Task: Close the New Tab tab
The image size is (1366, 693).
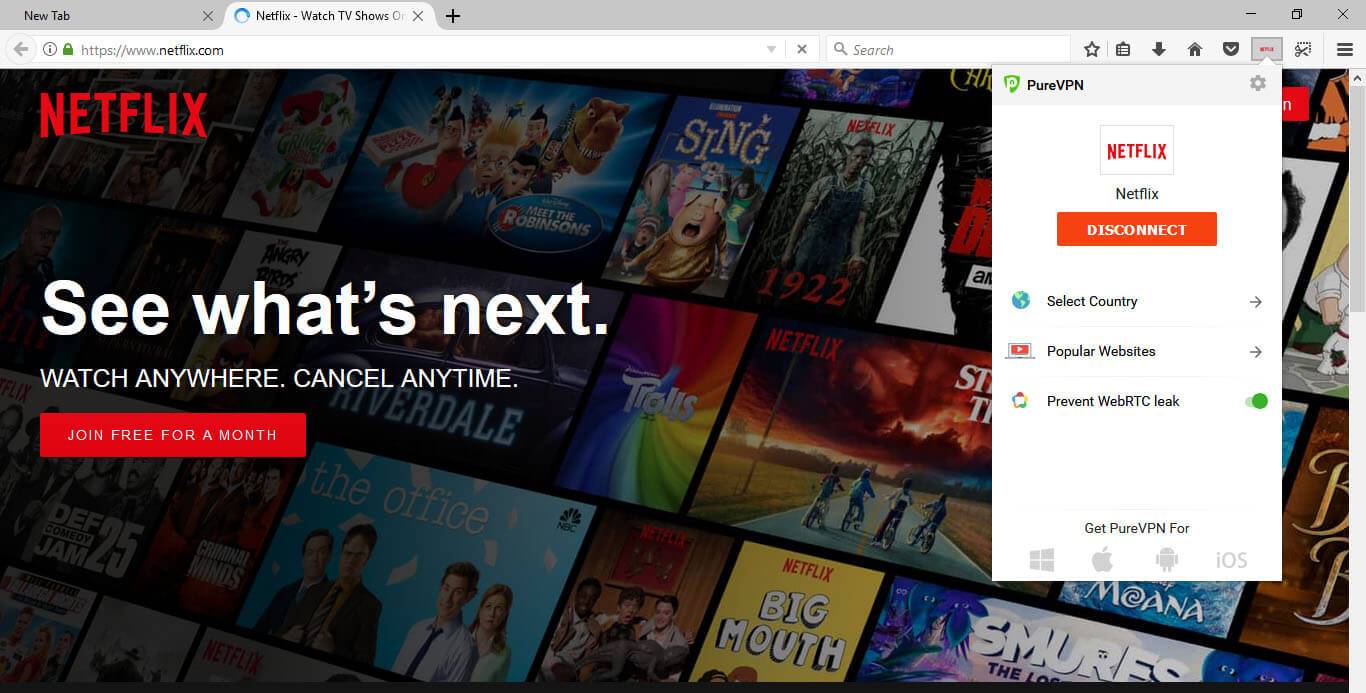Action: pyautogui.click(x=208, y=16)
